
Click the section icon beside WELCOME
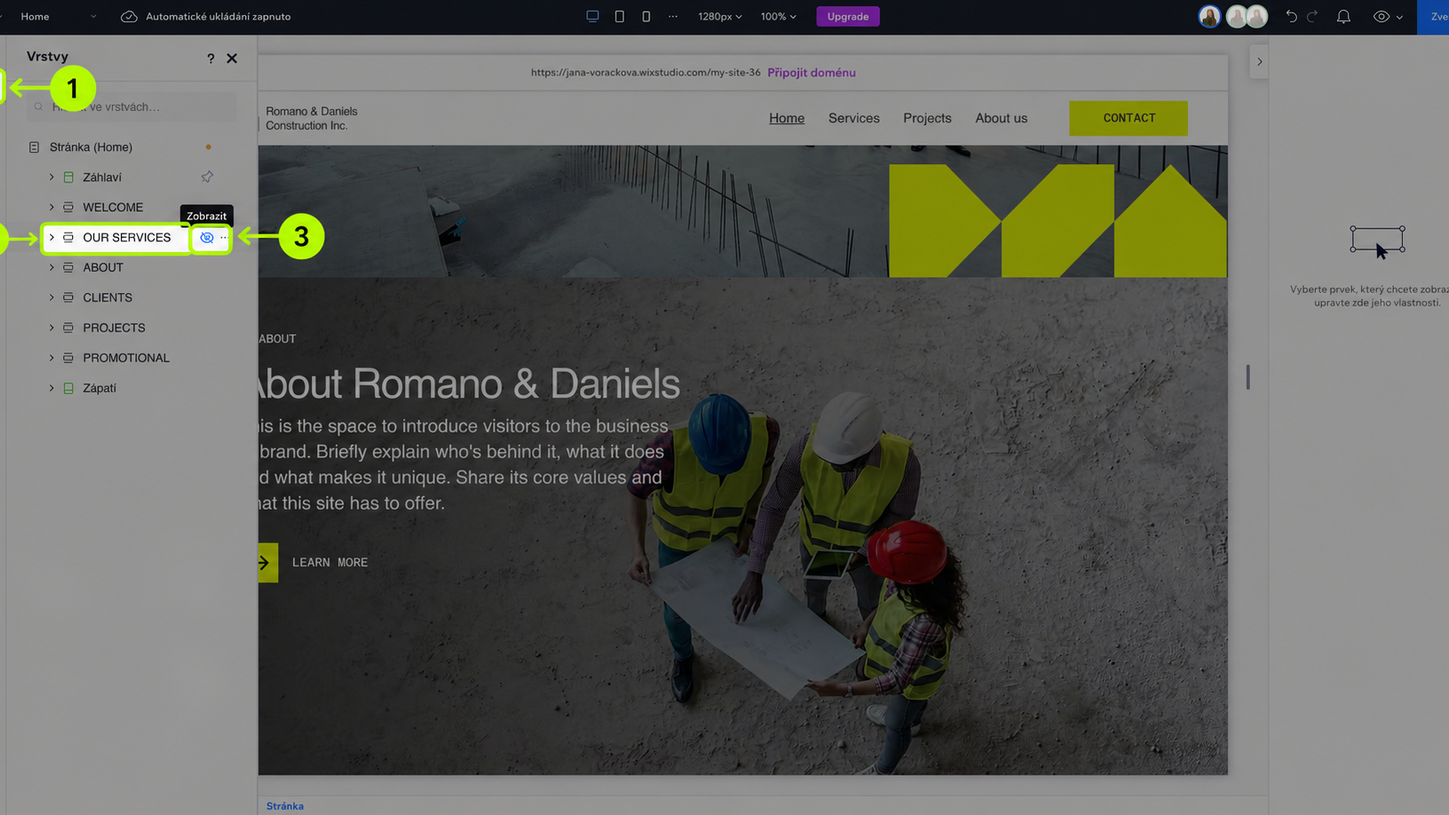68,207
